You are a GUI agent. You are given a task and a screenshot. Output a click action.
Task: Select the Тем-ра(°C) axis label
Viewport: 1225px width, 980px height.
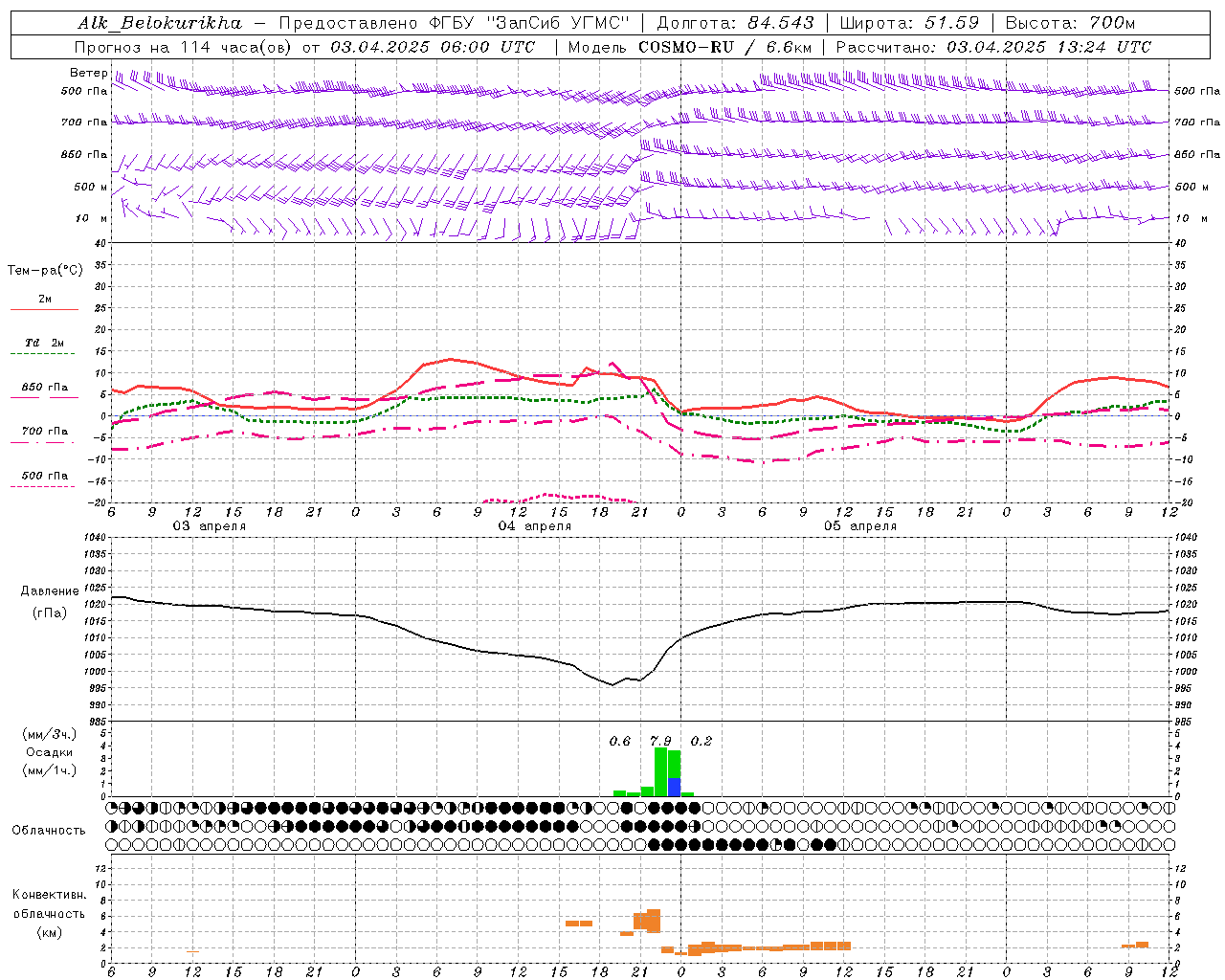click(45, 271)
